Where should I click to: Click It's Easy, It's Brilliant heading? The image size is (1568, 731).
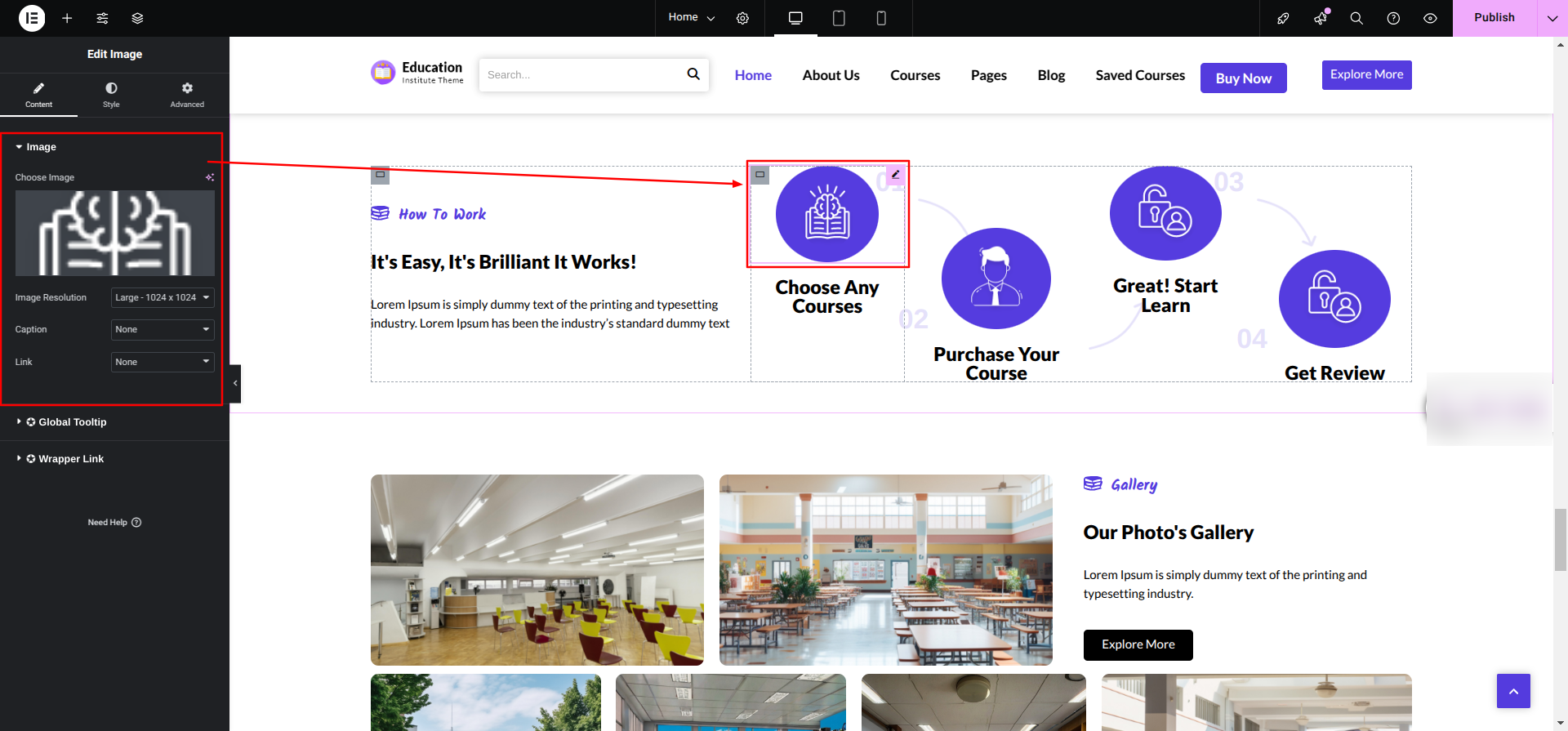pyautogui.click(x=503, y=262)
